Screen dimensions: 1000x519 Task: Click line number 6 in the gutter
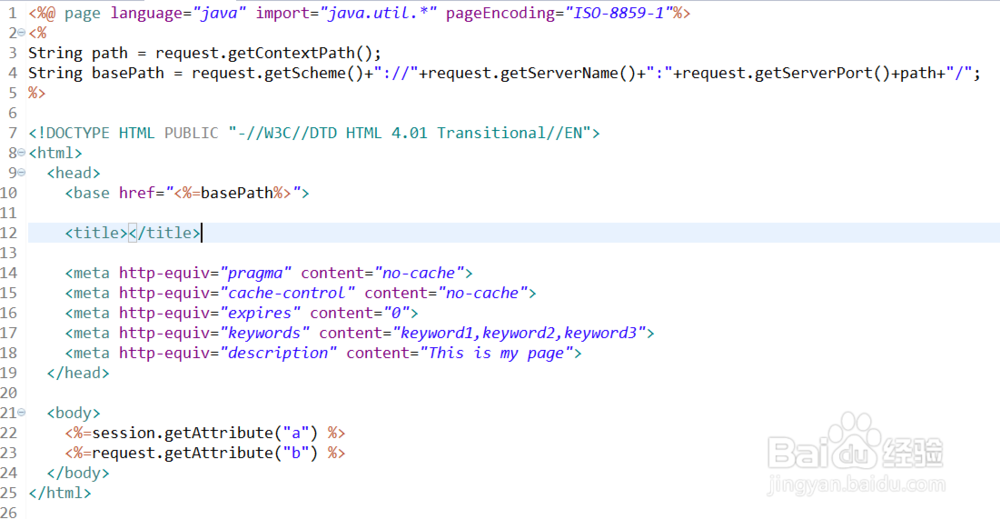(13, 113)
